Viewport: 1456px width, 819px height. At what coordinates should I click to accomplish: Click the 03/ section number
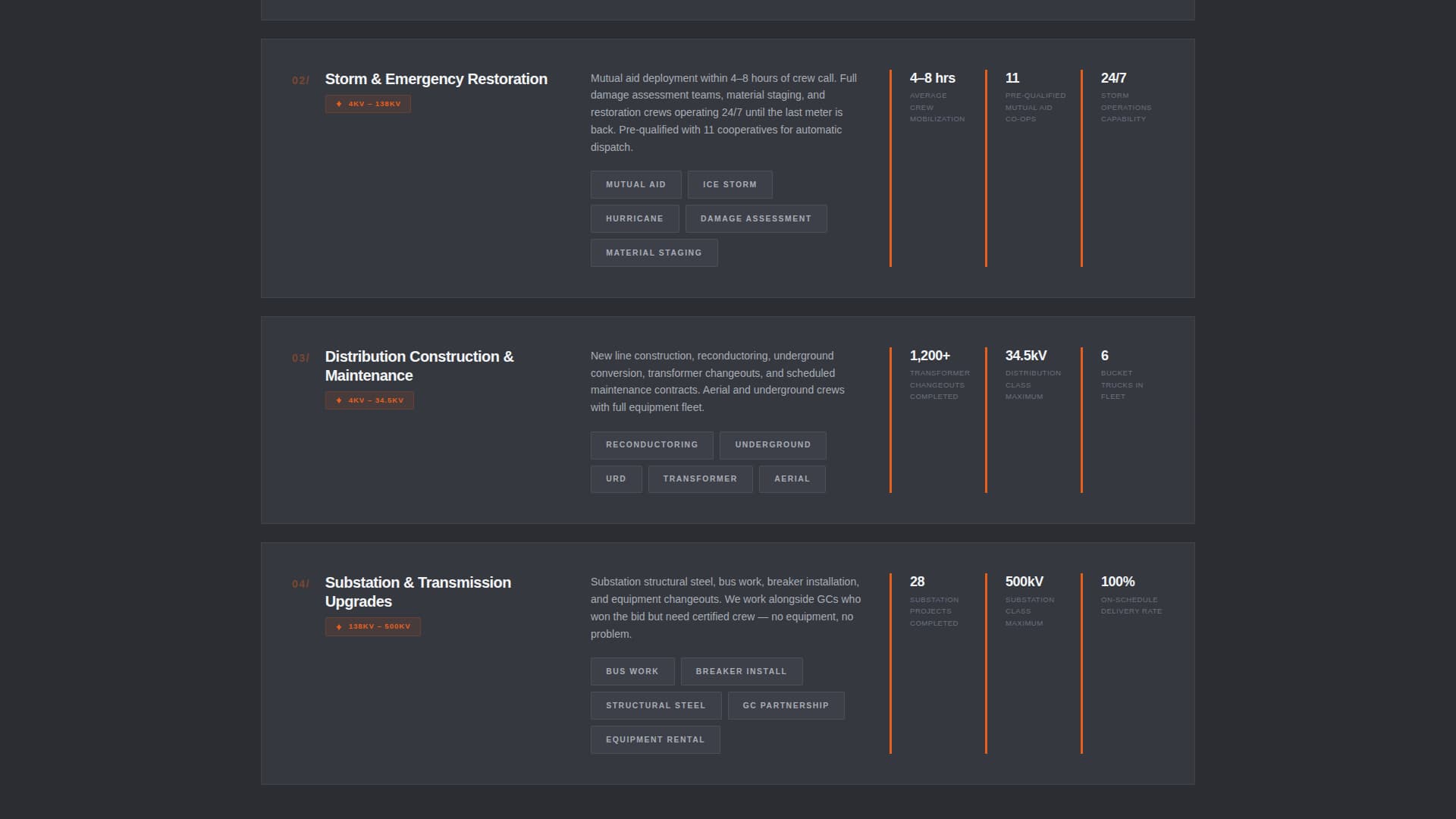pyautogui.click(x=300, y=358)
